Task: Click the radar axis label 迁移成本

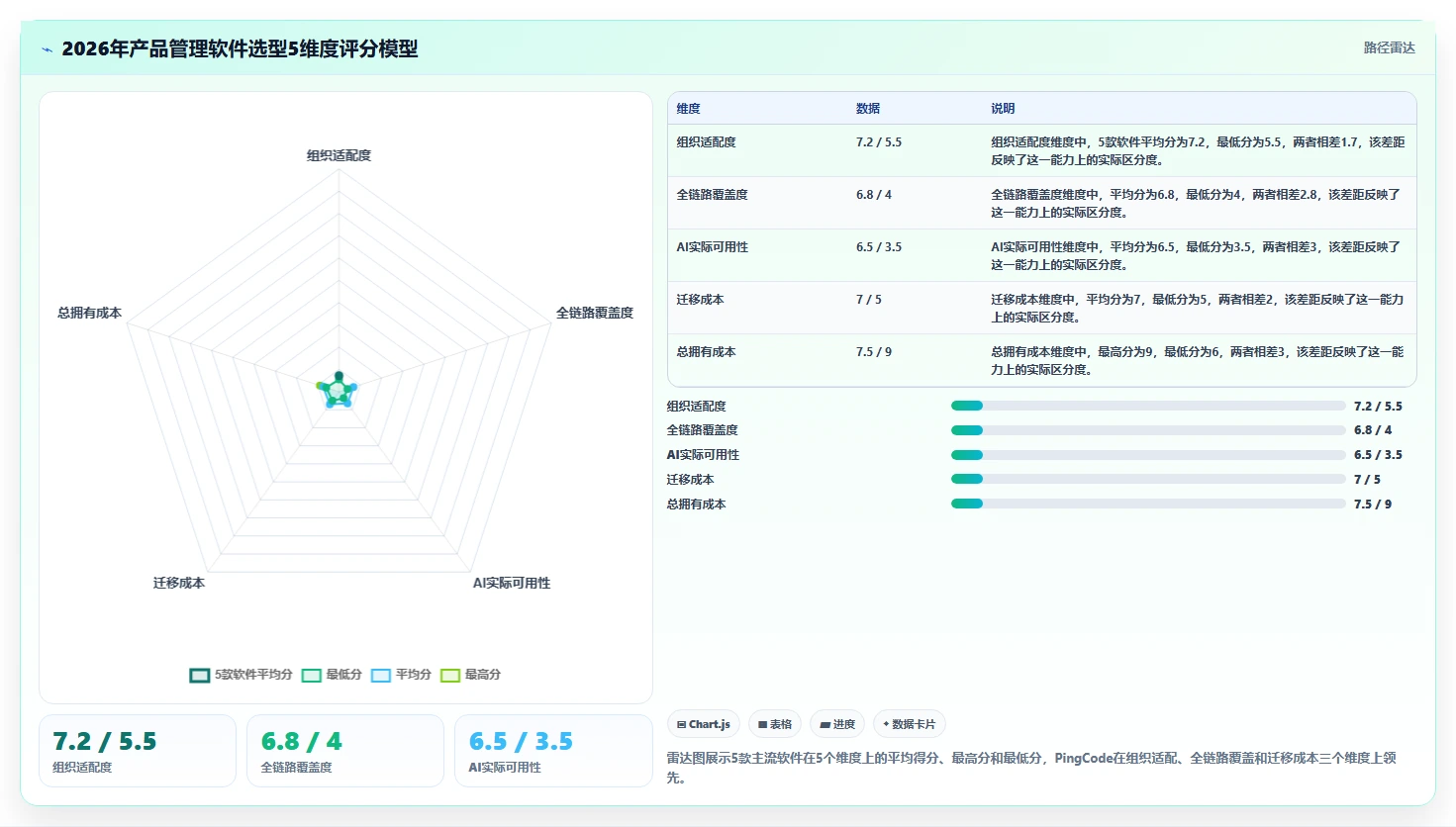Action: tap(179, 583)
